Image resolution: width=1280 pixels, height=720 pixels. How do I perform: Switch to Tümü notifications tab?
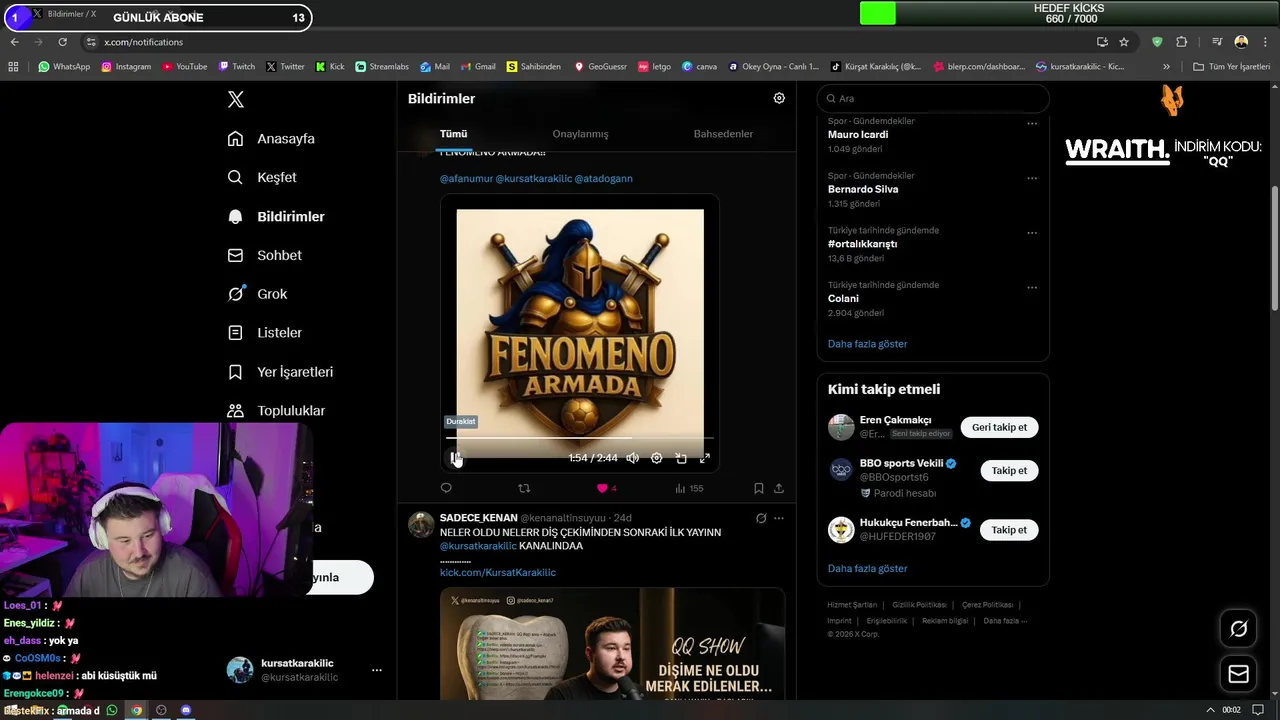tap(453, 134)
